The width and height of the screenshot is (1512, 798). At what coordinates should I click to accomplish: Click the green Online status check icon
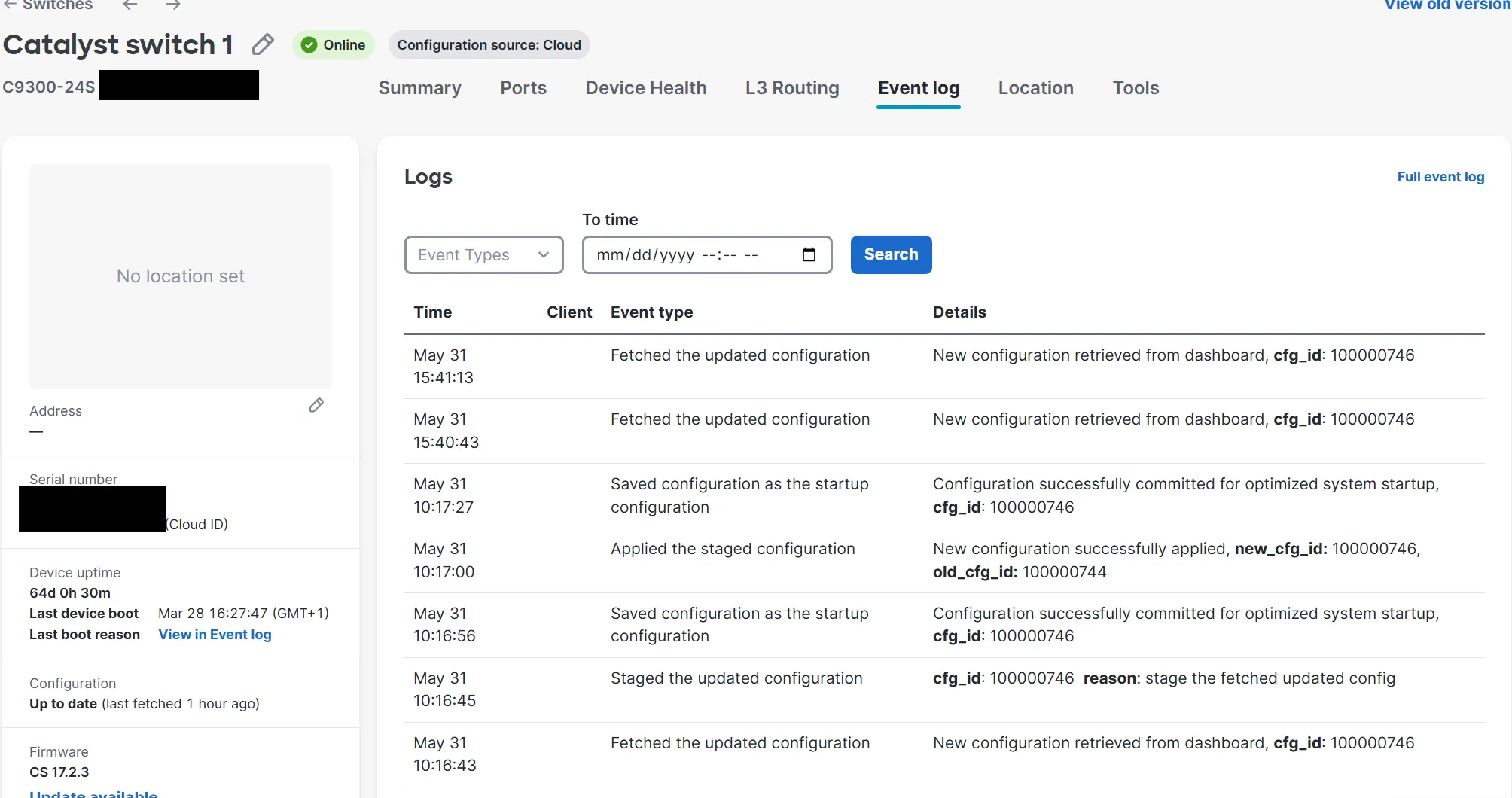[309, 44]
